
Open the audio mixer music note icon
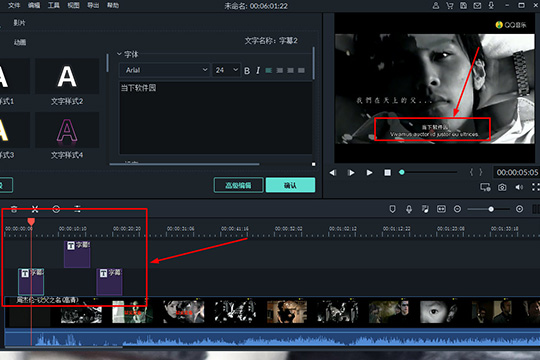(x=425, y=209)
